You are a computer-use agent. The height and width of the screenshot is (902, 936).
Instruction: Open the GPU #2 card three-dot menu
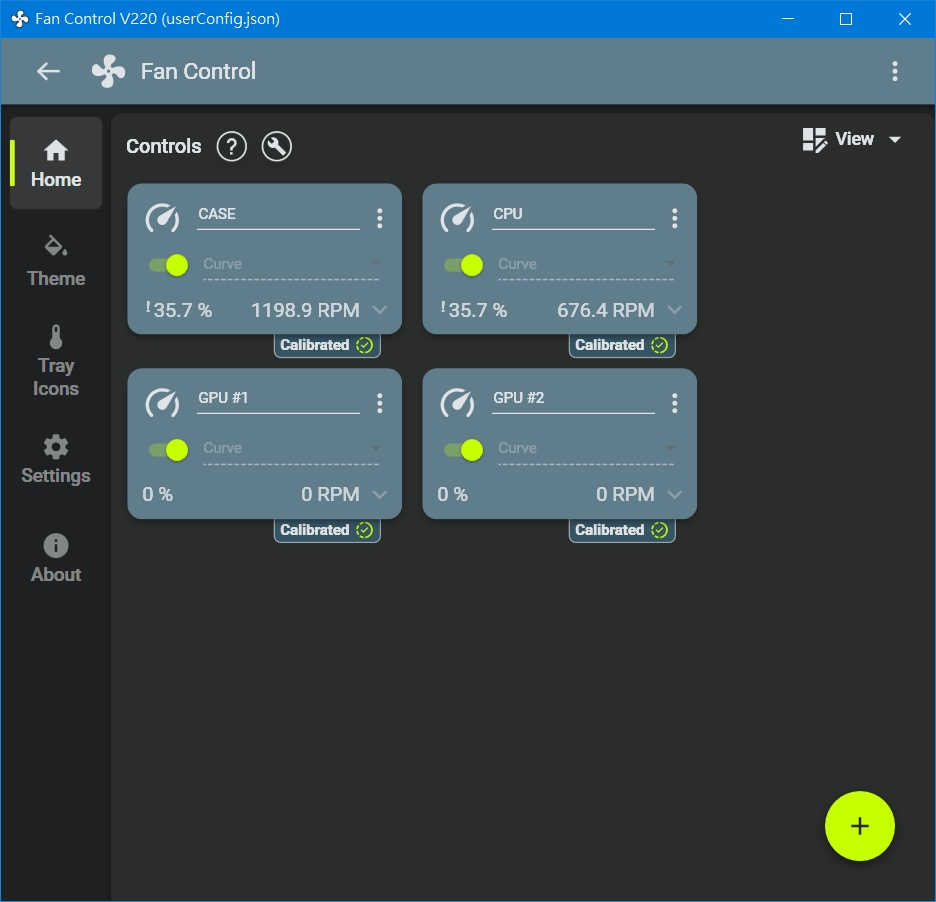(674, 402)
